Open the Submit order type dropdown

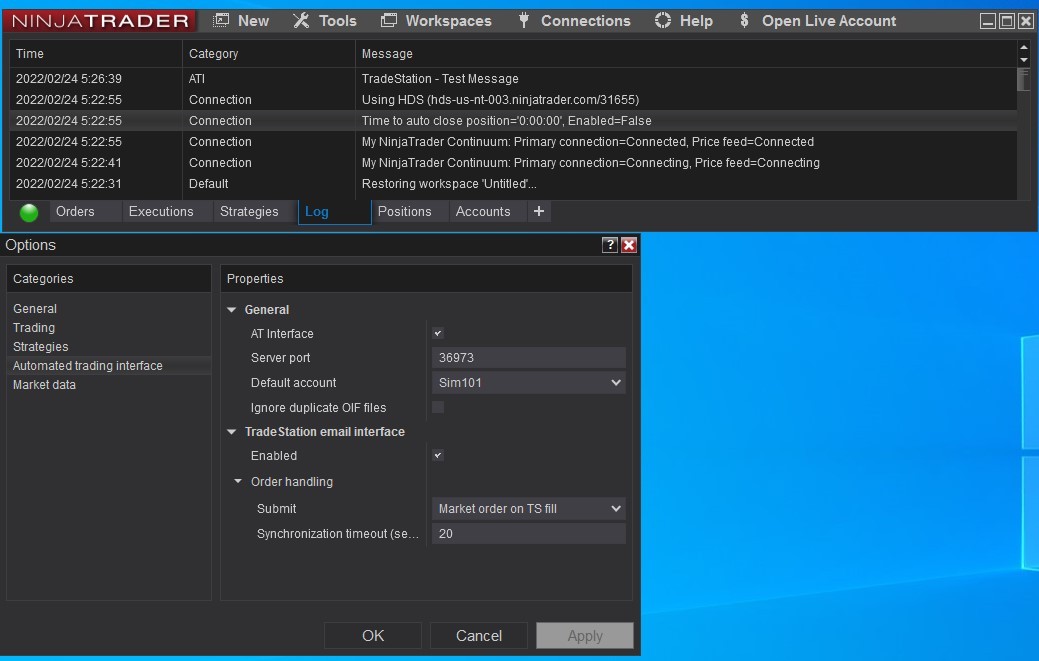click(x=529, y=509)
